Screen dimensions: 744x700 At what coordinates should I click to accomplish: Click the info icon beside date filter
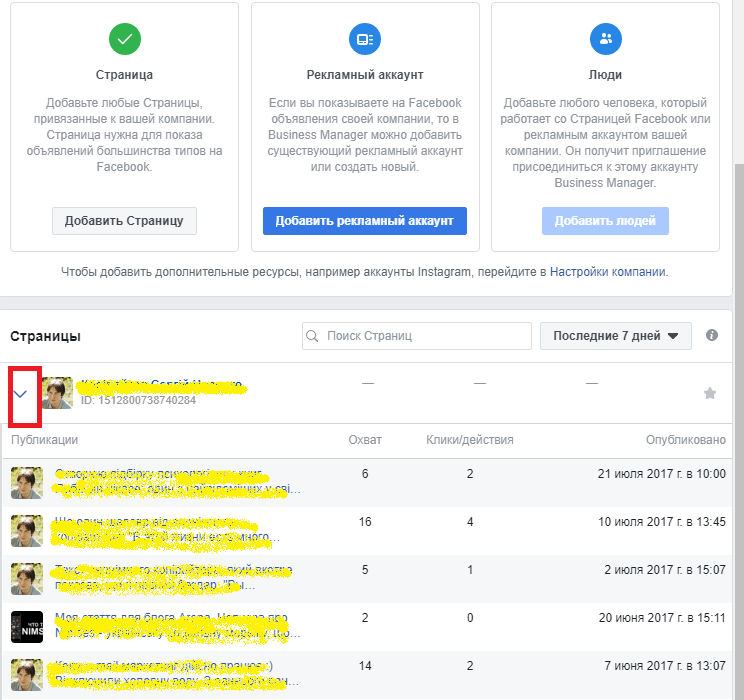click(712, 336)
